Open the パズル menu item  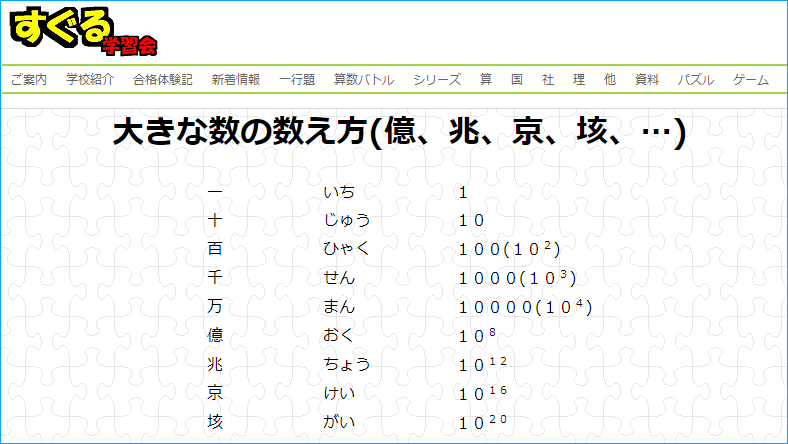click(696, 79)
